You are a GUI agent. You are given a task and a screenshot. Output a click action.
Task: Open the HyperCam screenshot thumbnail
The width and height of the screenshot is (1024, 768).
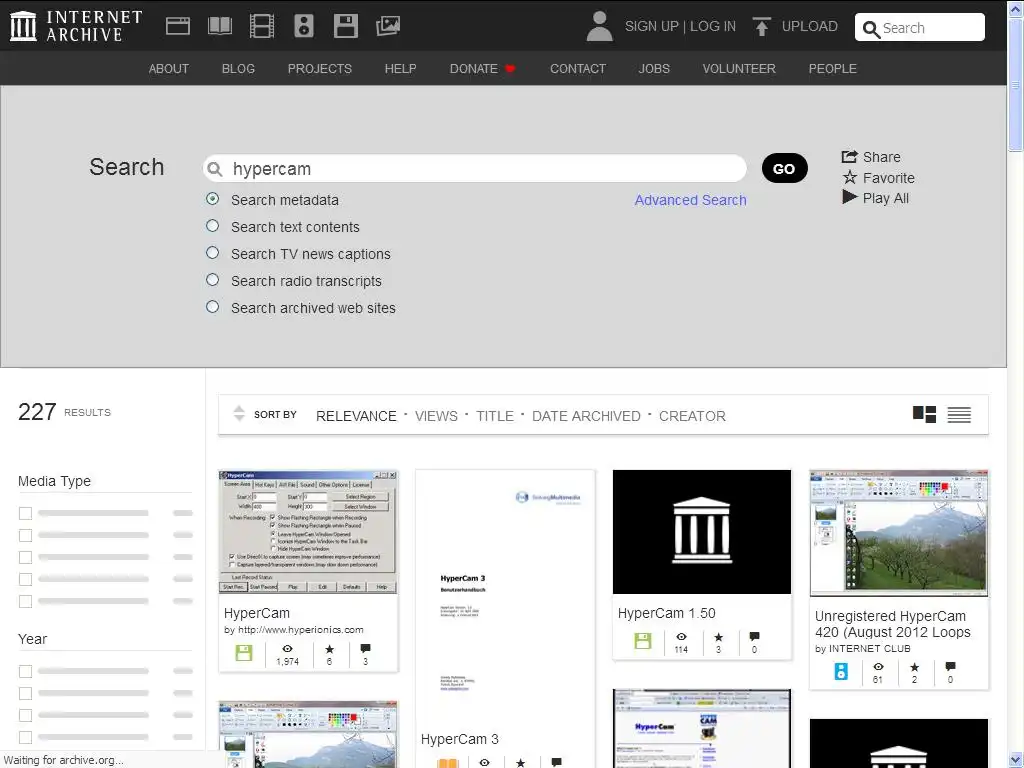[308, 532]
